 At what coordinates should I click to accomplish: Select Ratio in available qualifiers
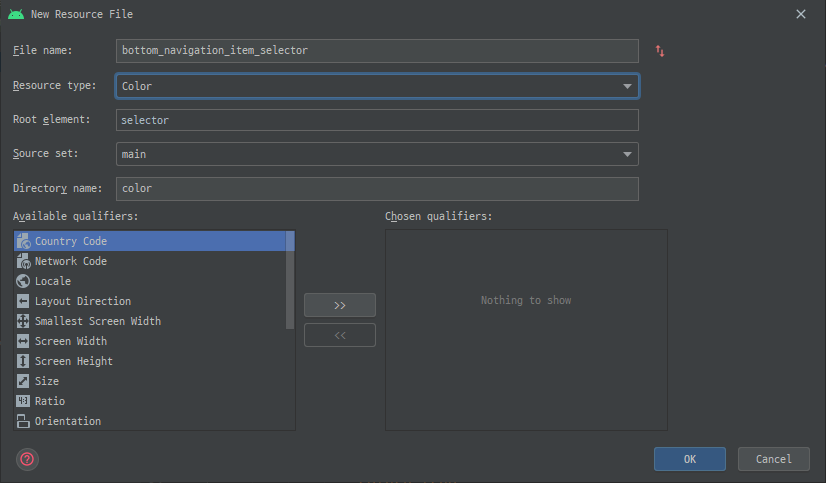coord(150,401)
